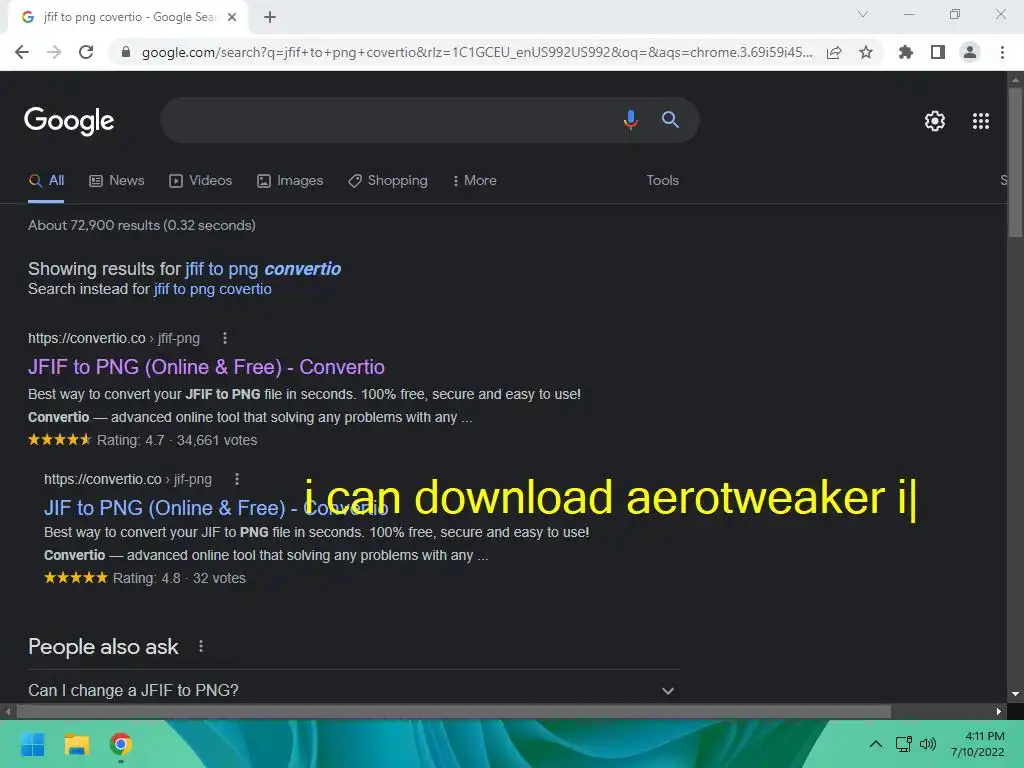Open the Google apps grid
The width and height of the screenshot is (1024, 768).
pos(981,121)
